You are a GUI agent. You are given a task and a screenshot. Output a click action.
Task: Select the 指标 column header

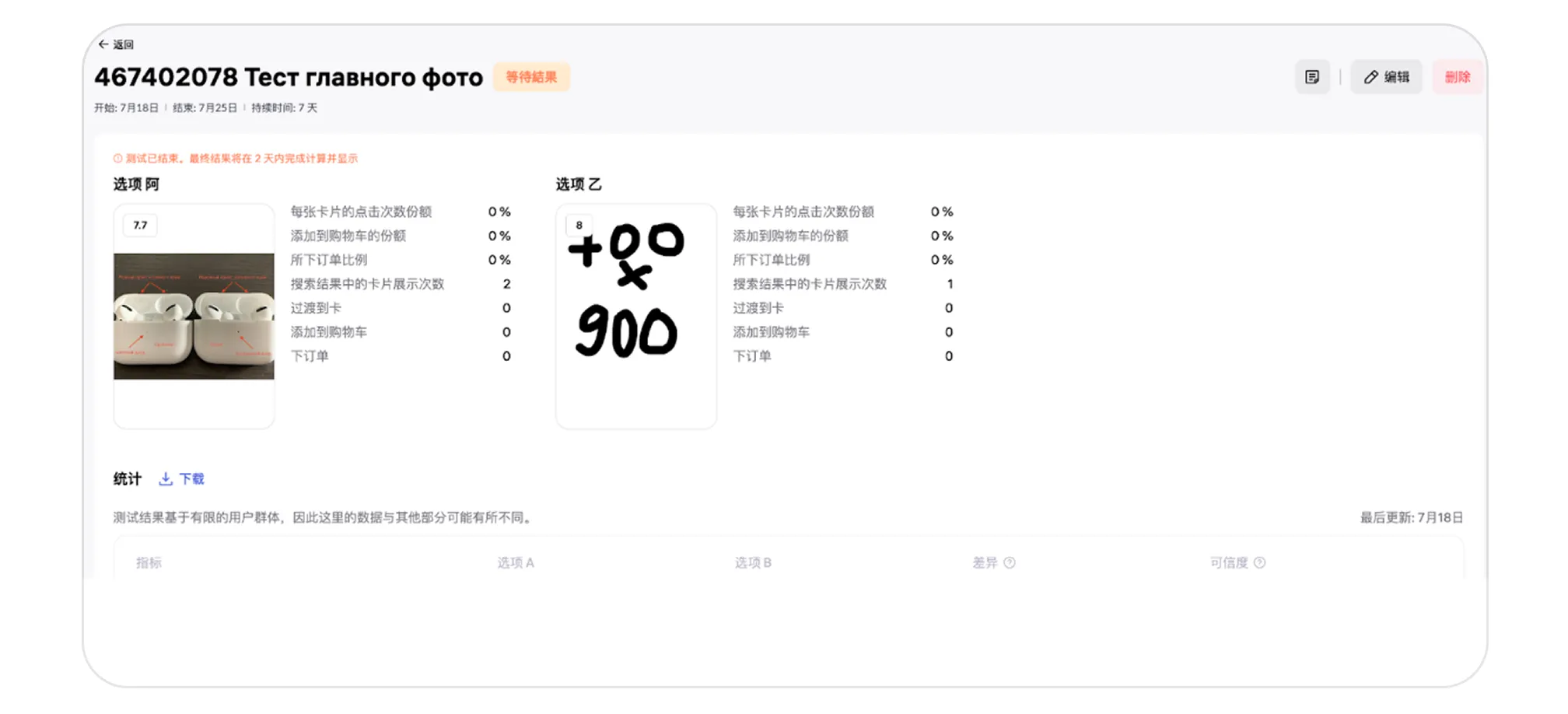point(149,562)
